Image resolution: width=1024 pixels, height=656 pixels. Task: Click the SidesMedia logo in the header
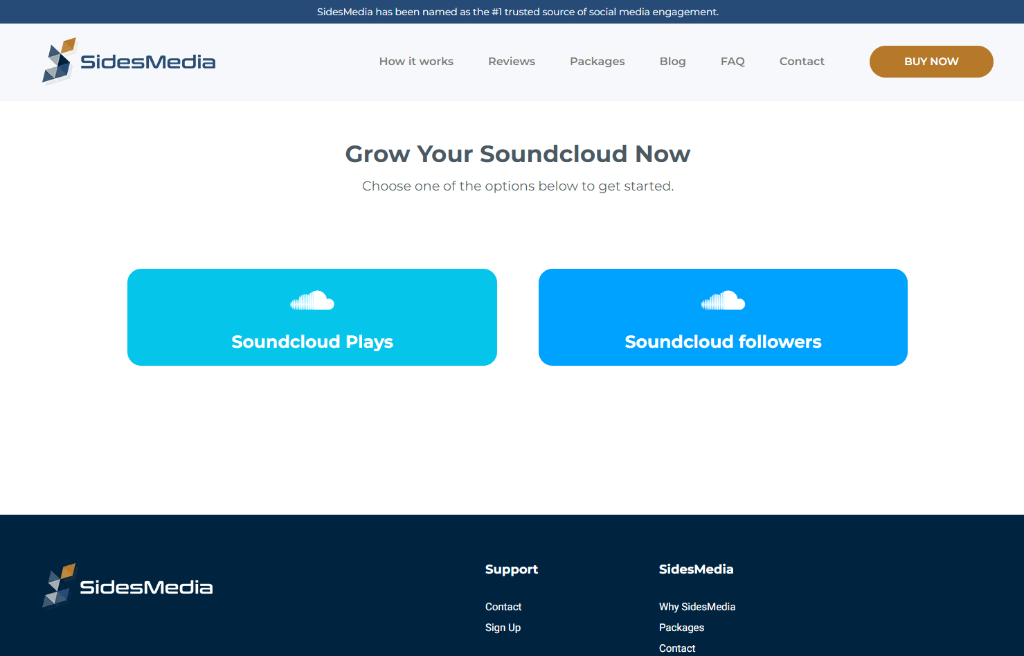[x=129, y=61]
